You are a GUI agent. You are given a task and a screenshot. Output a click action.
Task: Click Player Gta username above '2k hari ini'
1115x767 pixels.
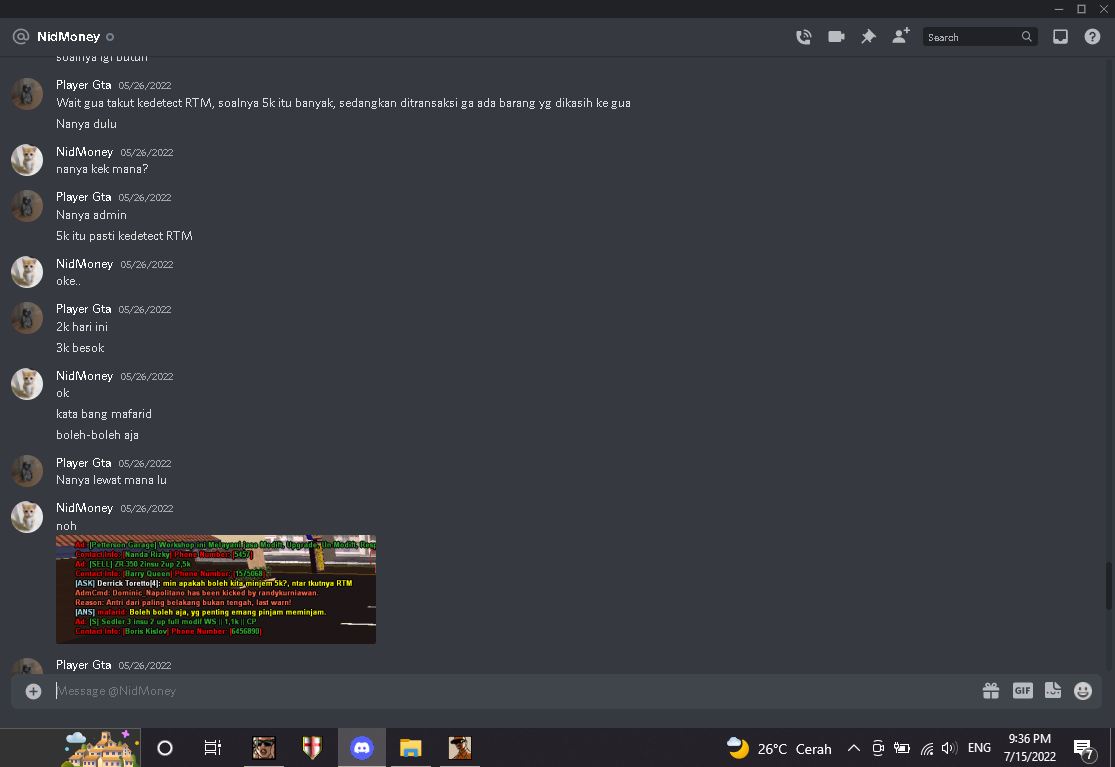pyautogui.click(x=84, y=309)
